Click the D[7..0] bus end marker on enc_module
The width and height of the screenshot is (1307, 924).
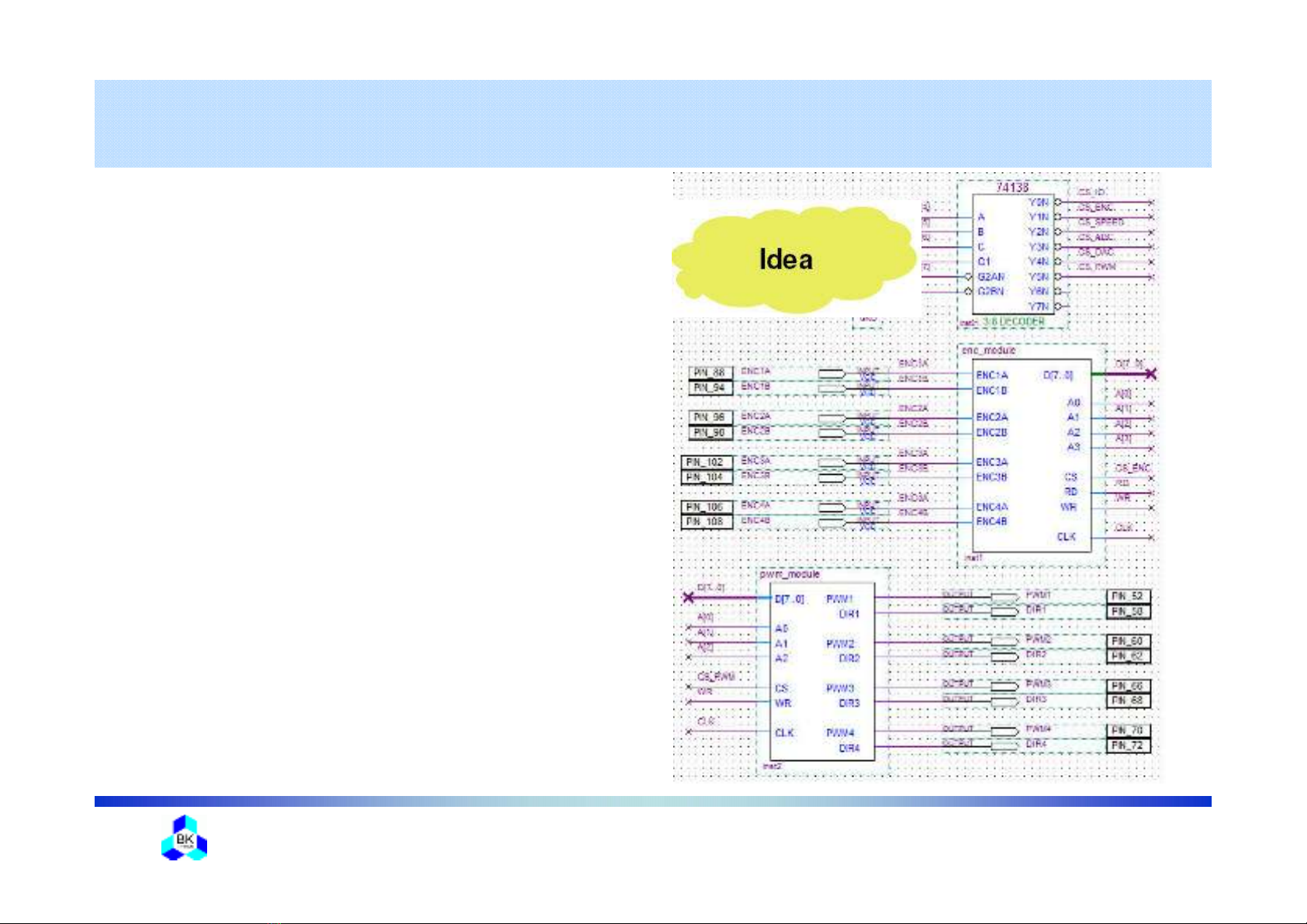click(x=1150, y=374)
